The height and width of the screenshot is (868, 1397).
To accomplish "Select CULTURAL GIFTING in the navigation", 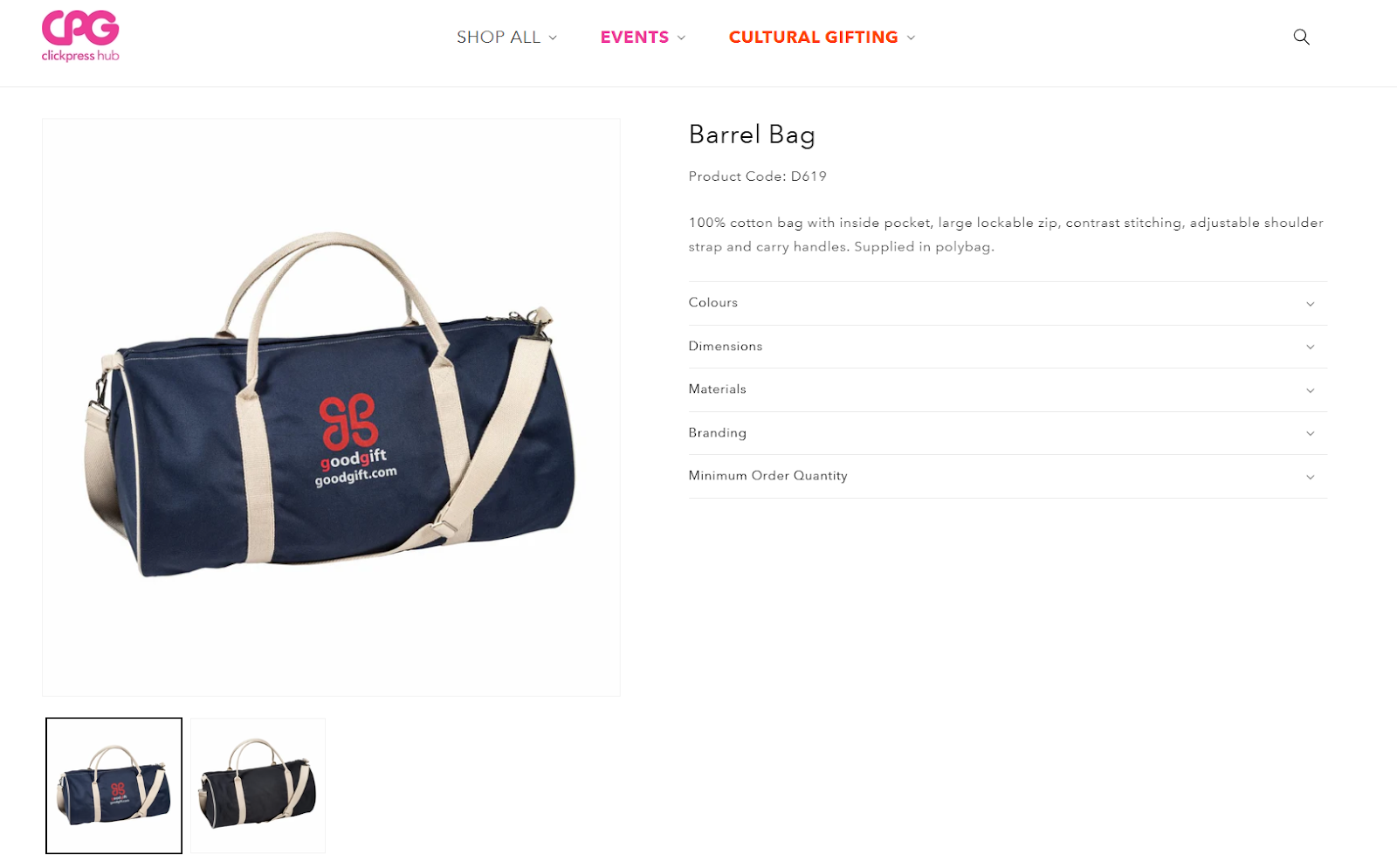I will [x=813, y=37].
